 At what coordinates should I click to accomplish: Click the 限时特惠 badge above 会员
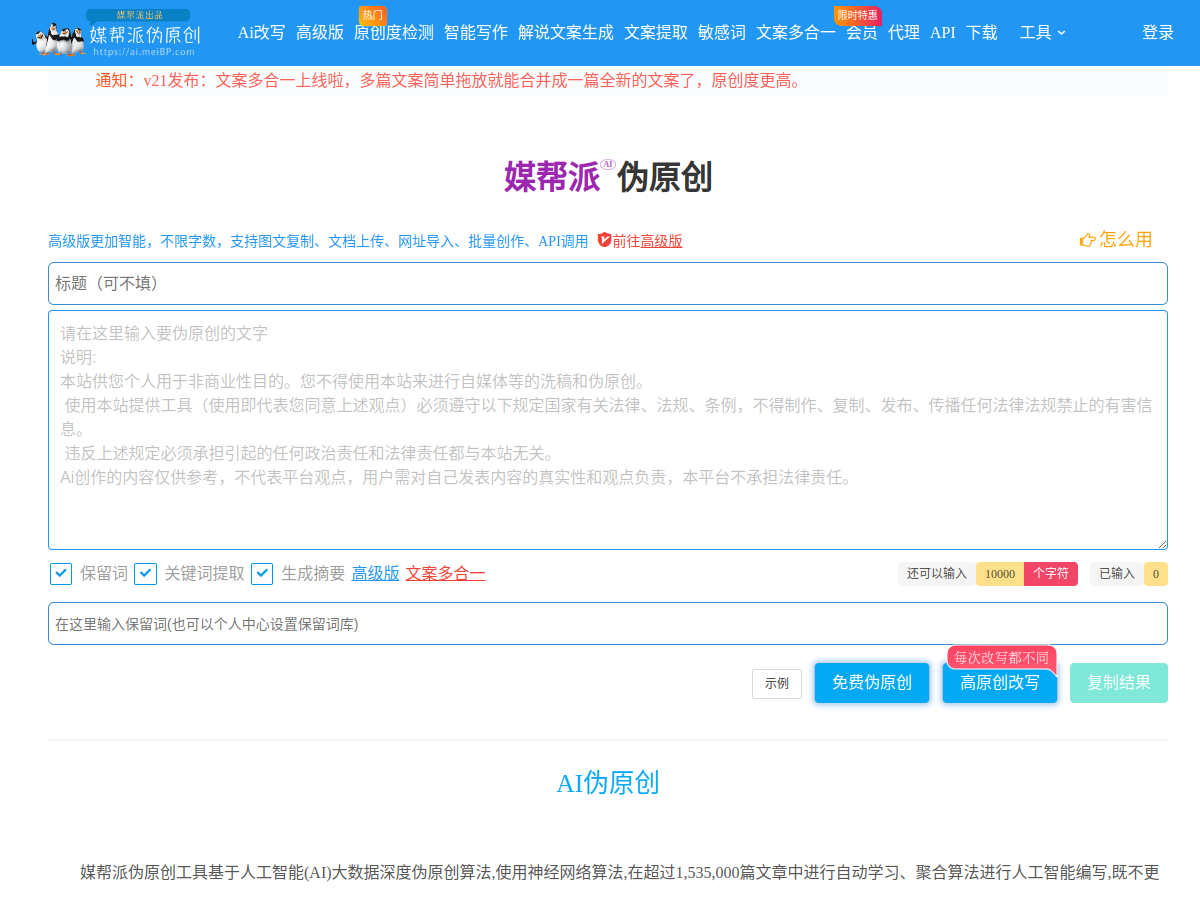[858, 15]
